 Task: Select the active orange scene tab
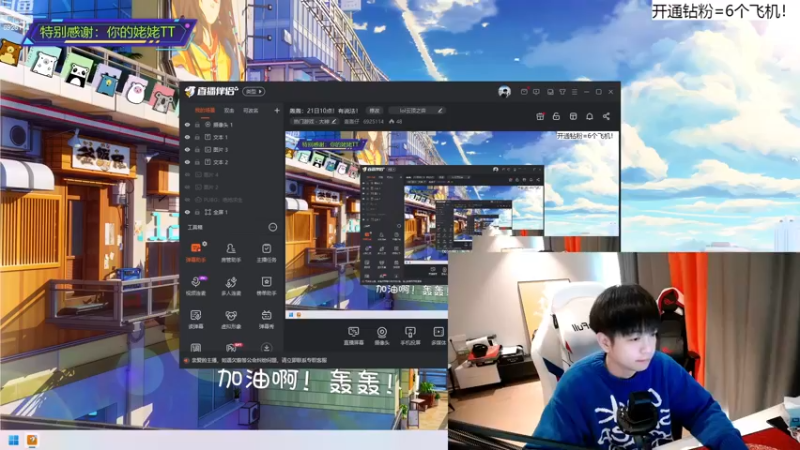pos(205,110)
